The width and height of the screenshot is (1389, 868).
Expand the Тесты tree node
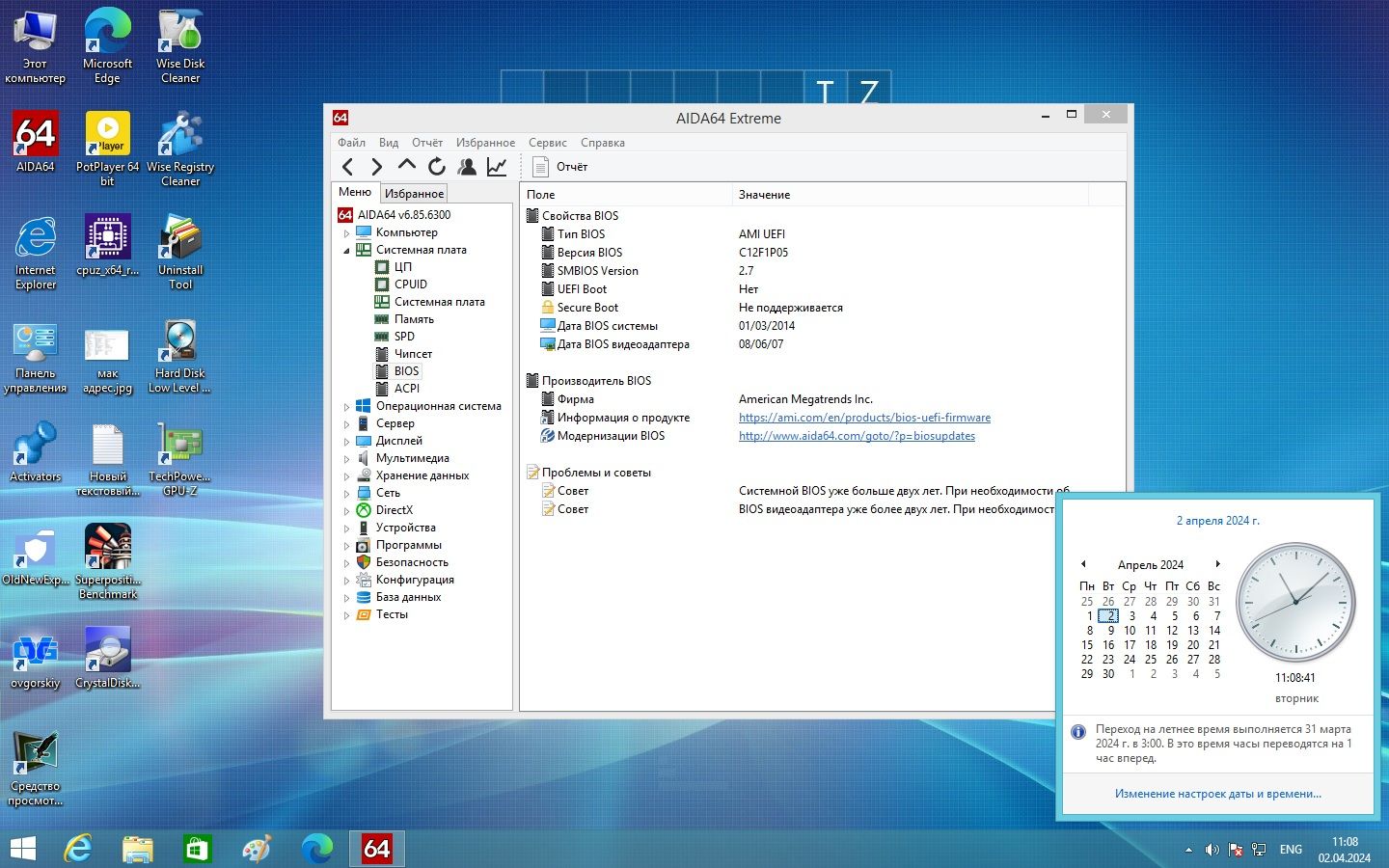346,614
